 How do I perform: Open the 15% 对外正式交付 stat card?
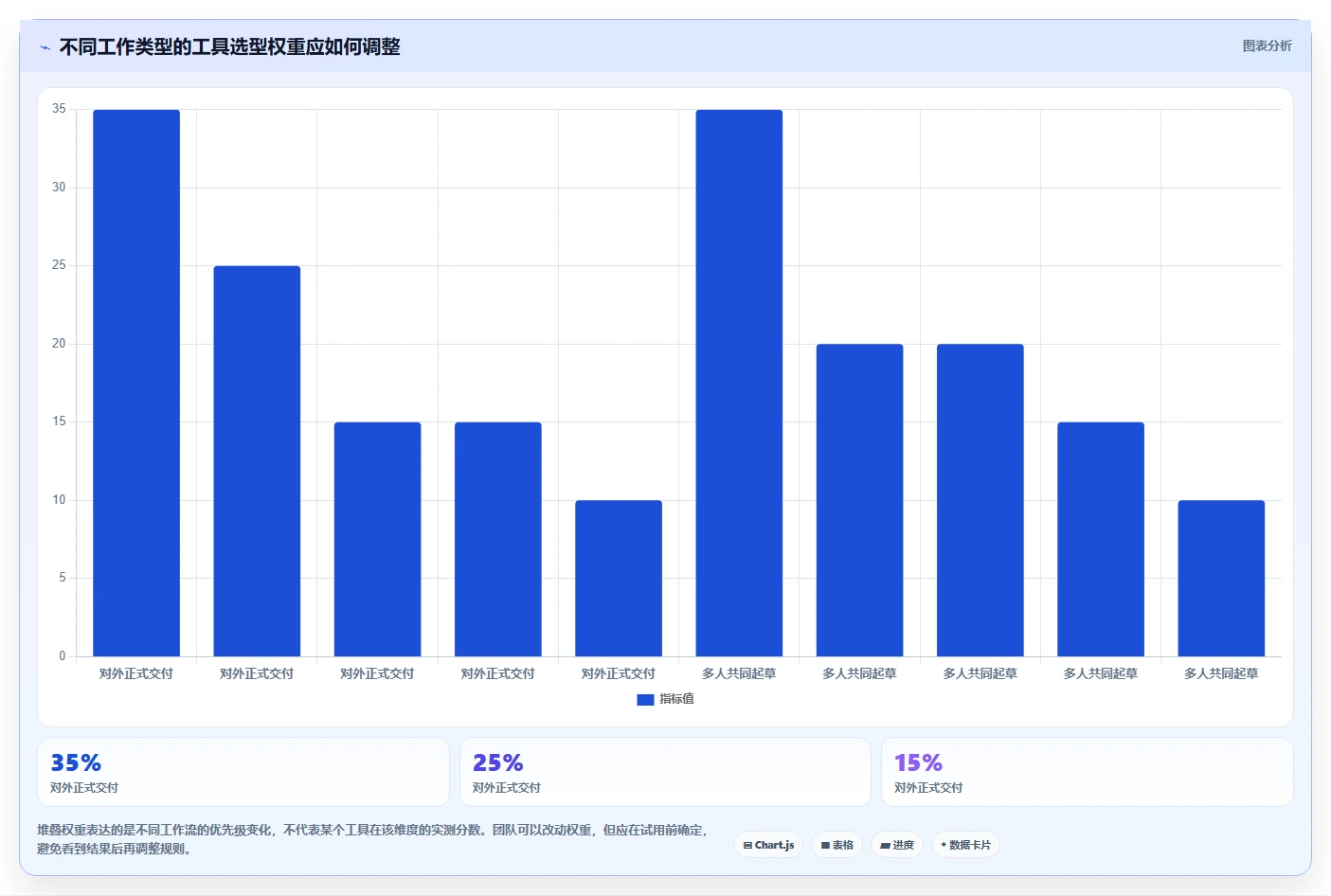click(1088, 772)
